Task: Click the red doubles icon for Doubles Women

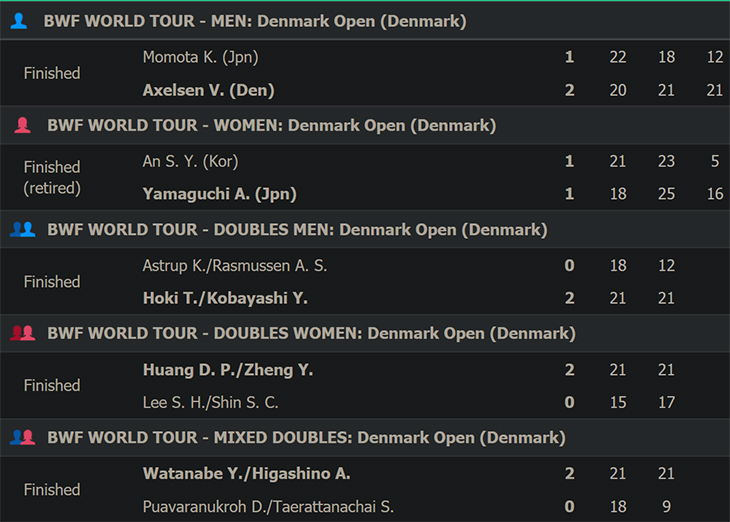Action: pyautogui.click(x=22, y=333)
